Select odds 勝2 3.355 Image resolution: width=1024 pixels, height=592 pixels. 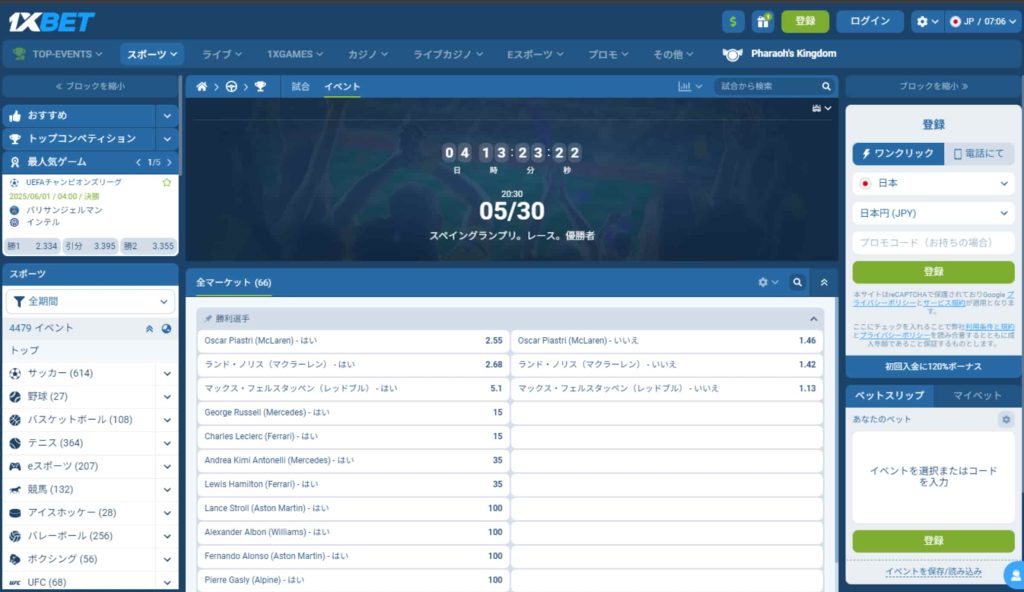[148, 246]
